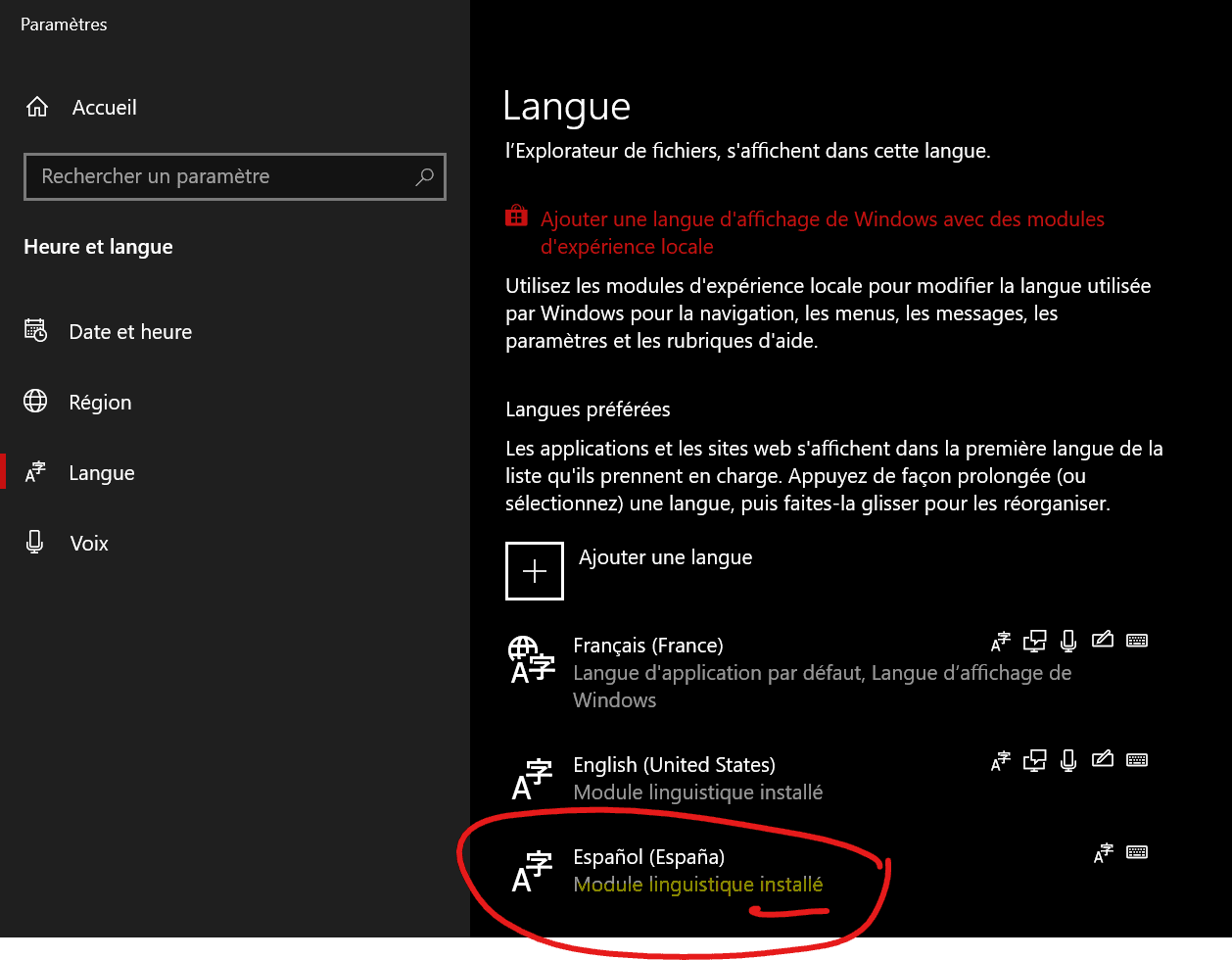Click the Langue page heading
The height and width of the screenshot is (960, 1232).
(x=567, y=107)
